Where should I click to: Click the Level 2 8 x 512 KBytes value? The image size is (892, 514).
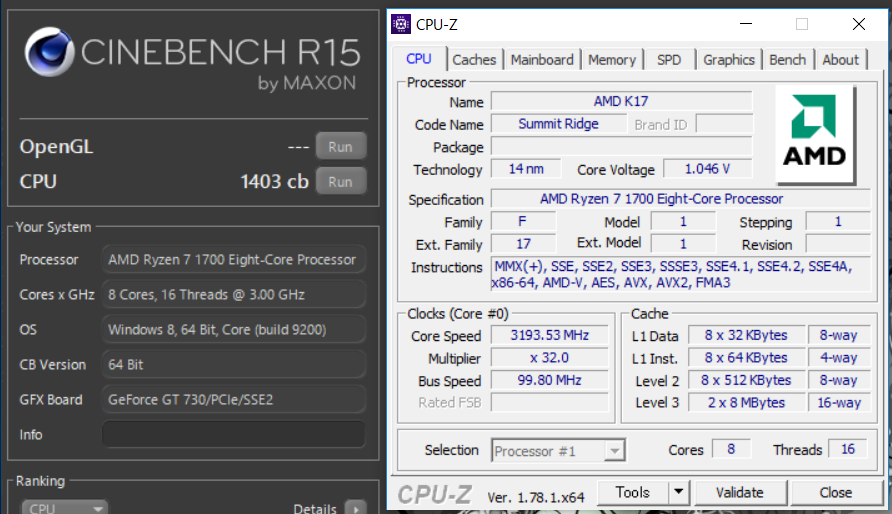tap(746, 380)
